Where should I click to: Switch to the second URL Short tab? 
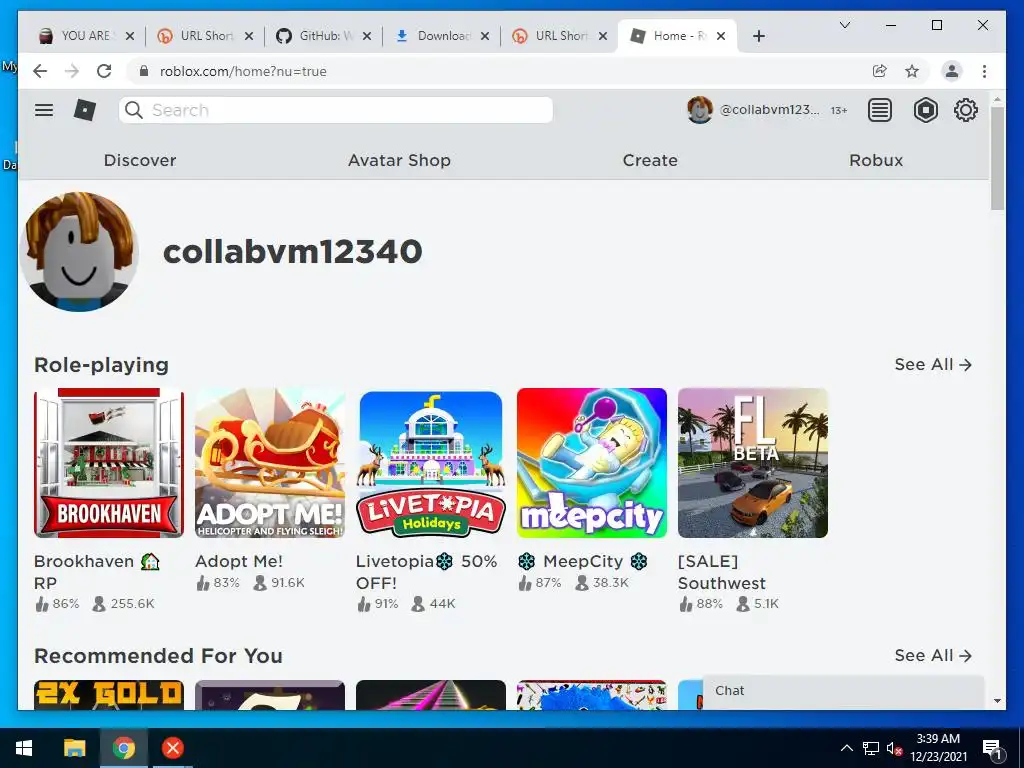point(560,36)
